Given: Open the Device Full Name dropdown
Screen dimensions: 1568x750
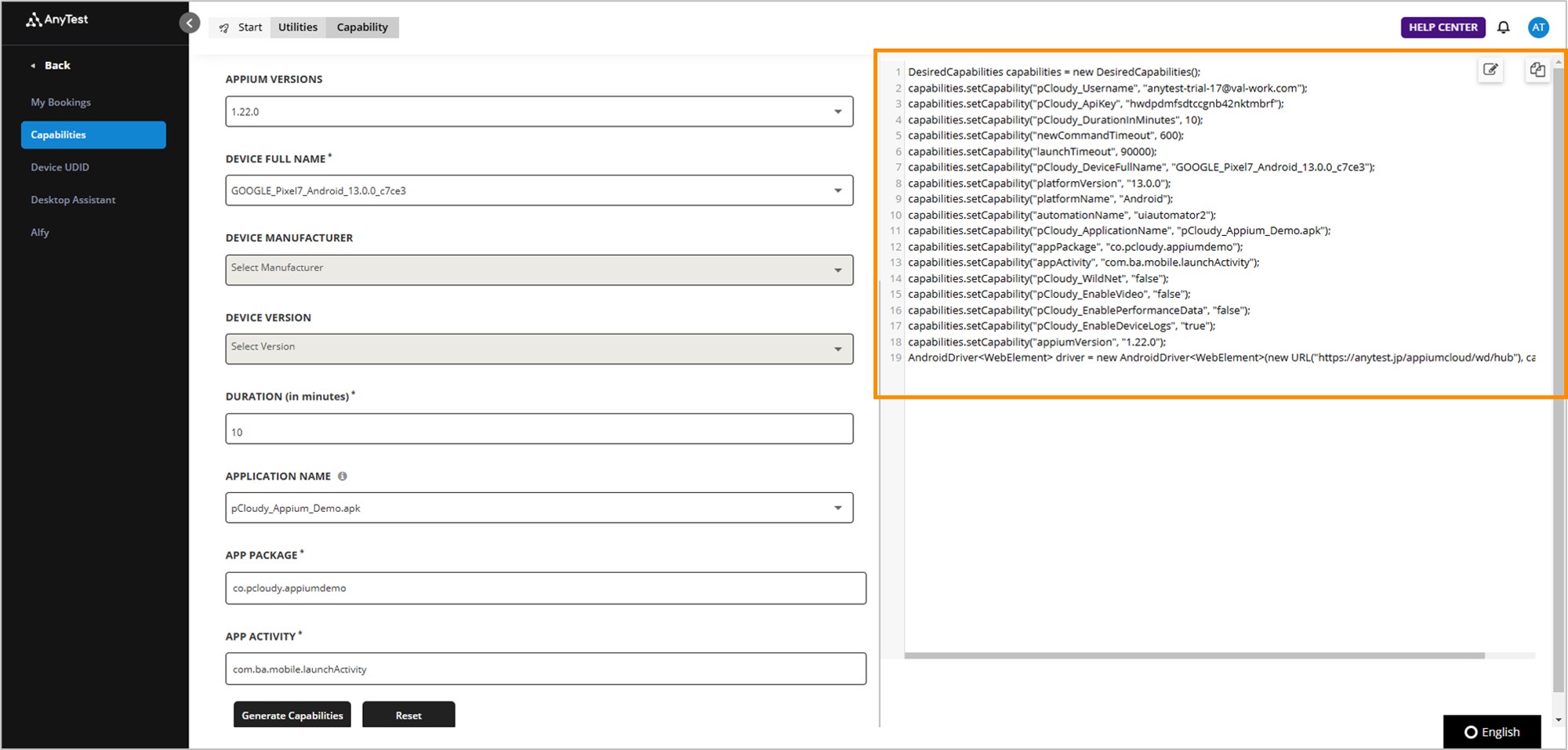Looking at the screenshot, I should (539, 190).
